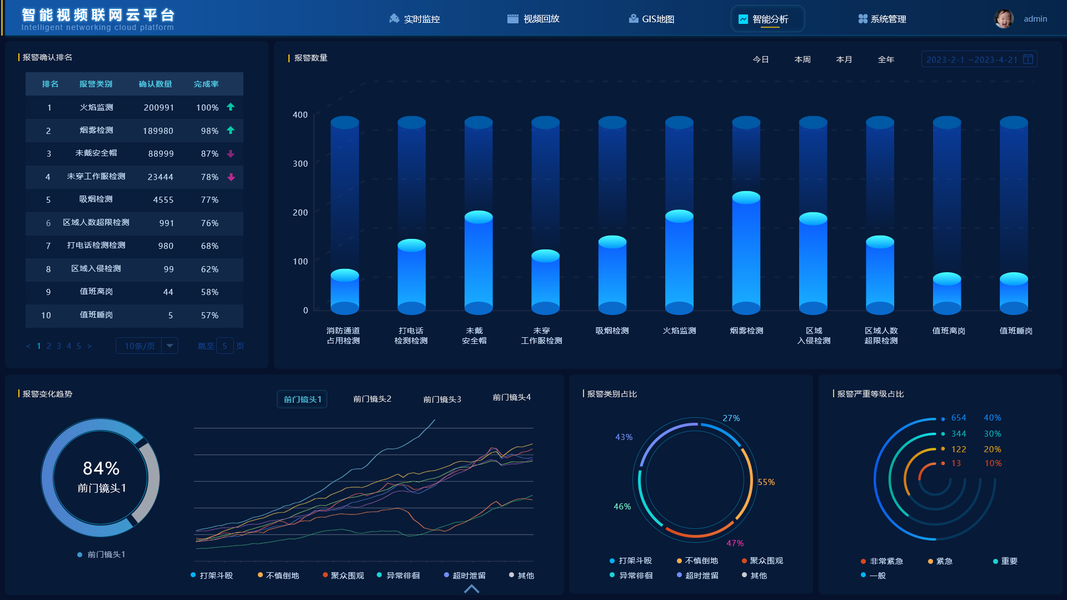1067x600 pixels.
Task: Select page 4 in ranking pagination
Action: pyautogui.click(x=69, y=346)
